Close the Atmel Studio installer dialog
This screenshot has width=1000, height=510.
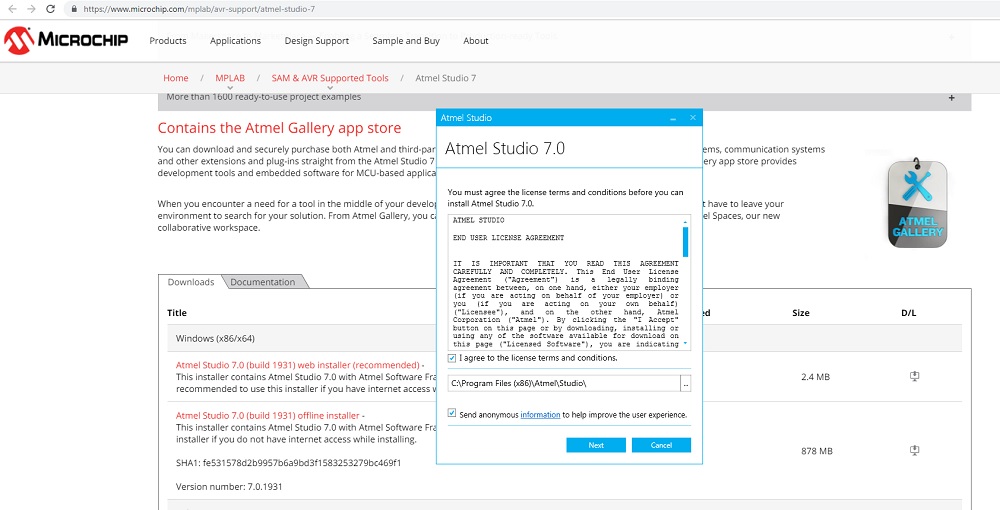click(693, 118)
